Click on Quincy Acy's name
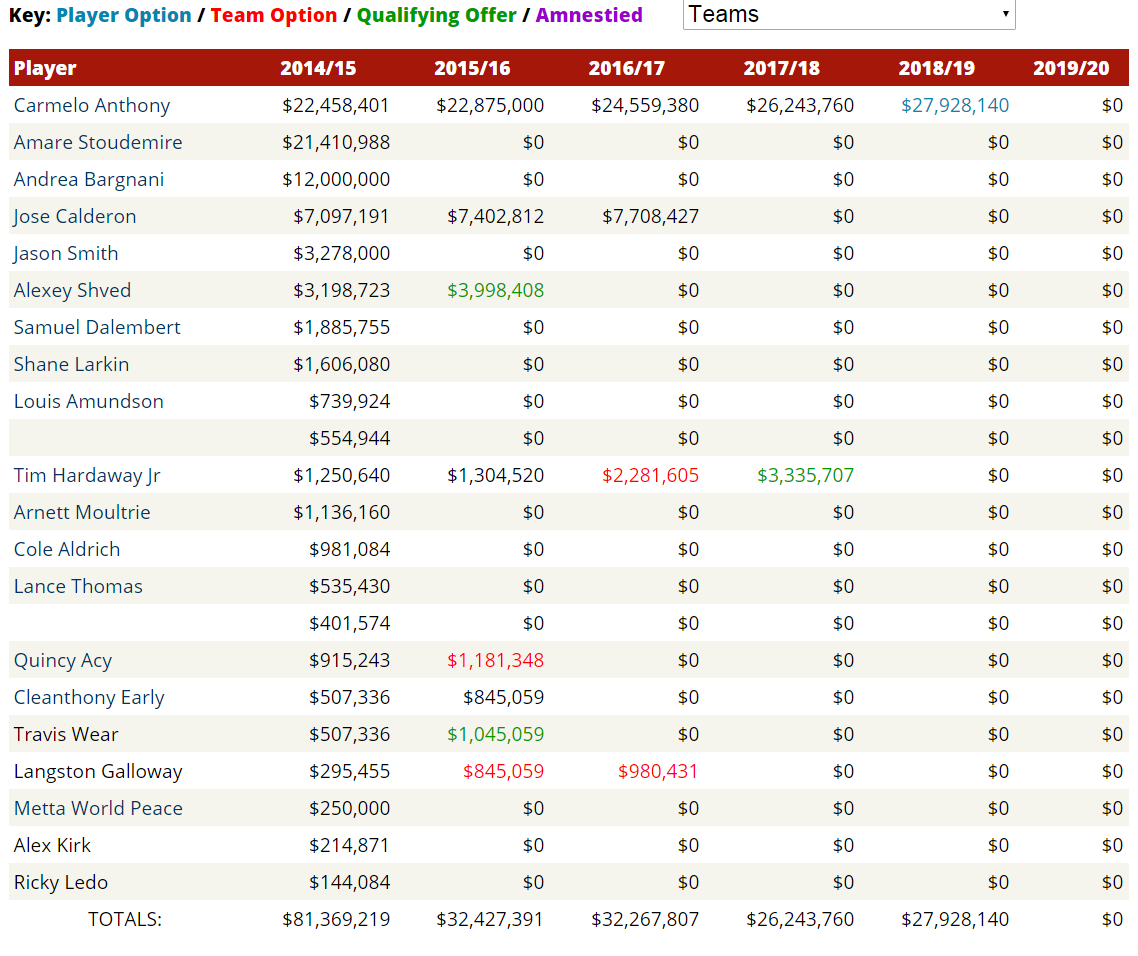Viewport: 1138px width, 956px height. click(x=63, y=661)
